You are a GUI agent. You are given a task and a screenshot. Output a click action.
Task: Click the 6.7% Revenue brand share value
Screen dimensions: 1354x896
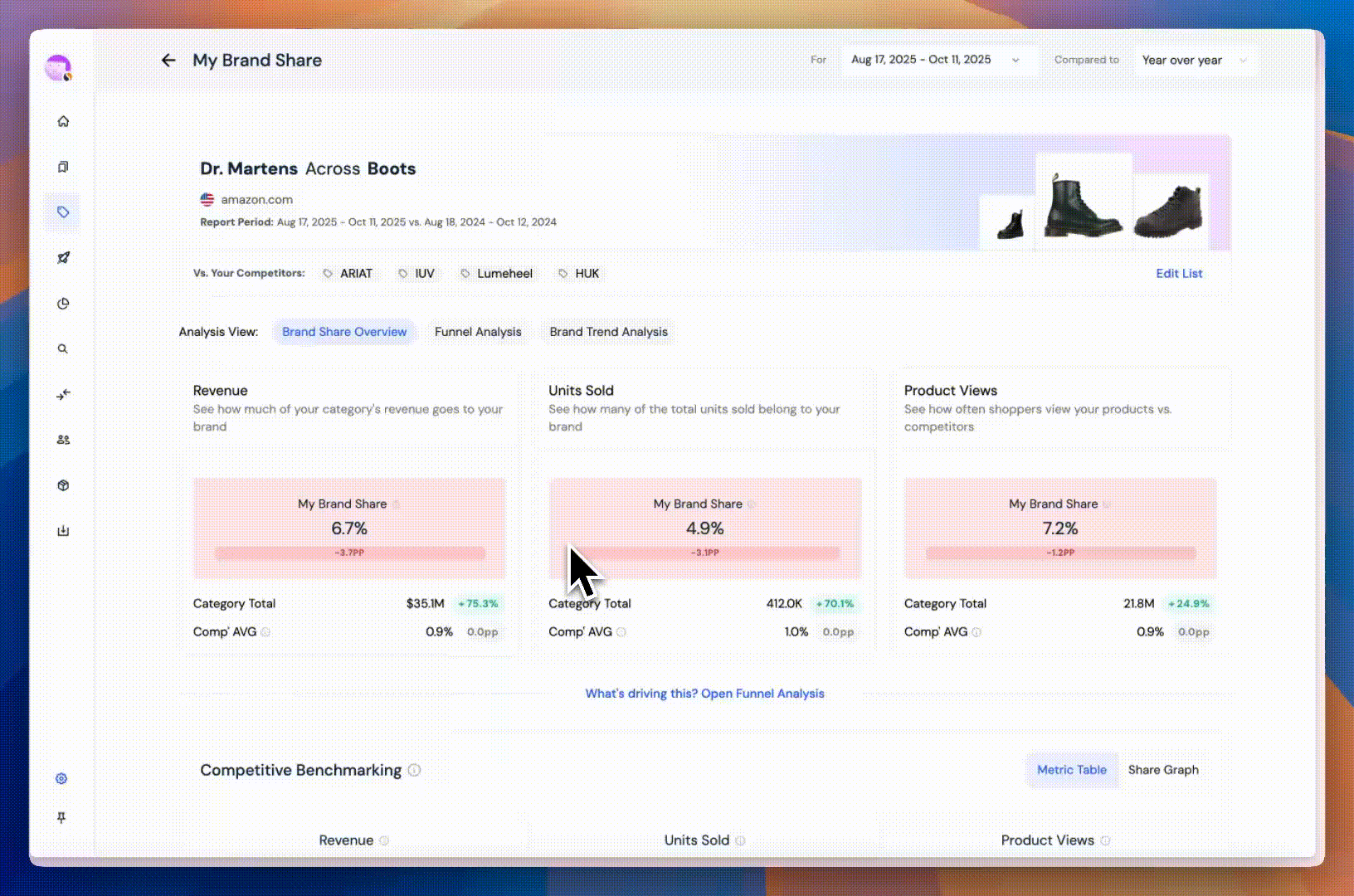click(349, 528)
